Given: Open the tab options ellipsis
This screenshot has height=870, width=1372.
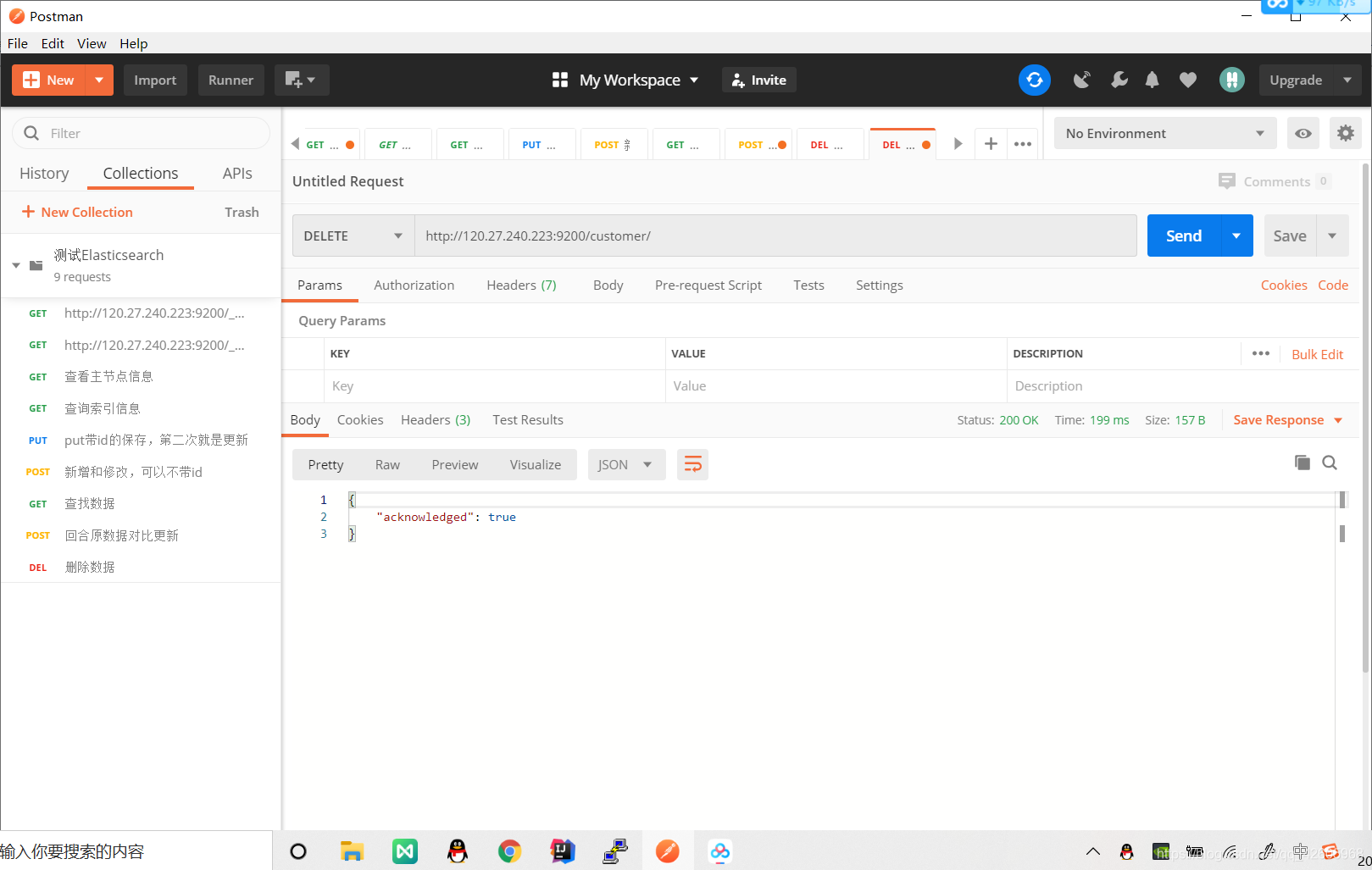Looking at the screenshot, I should [1023, 144].
